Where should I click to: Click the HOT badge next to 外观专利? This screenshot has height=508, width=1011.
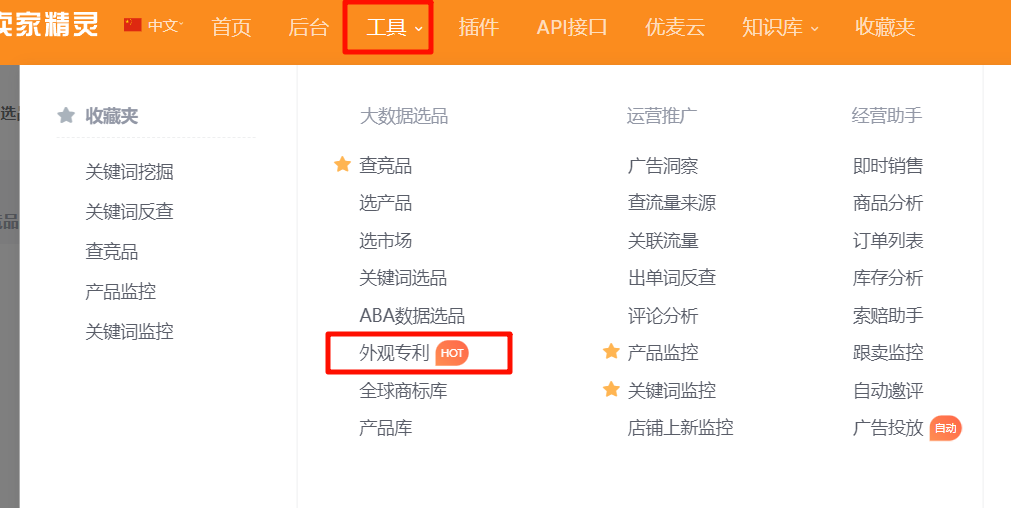[453, 353]
